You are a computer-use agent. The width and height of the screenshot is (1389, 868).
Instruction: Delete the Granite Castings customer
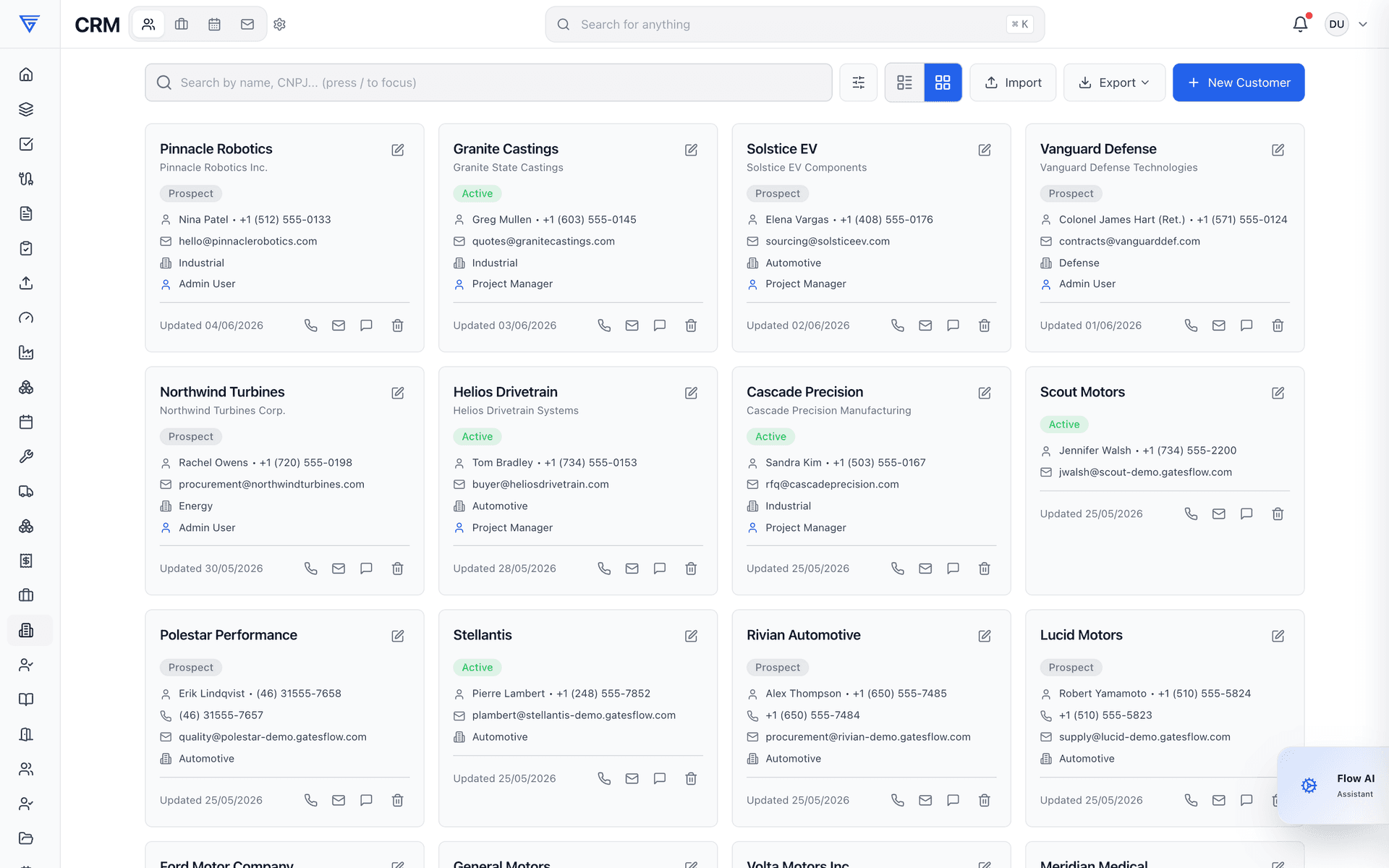point(691,325)
